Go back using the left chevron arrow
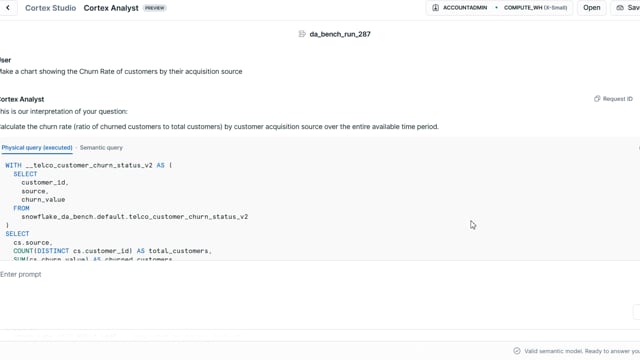 coord(8,8)
